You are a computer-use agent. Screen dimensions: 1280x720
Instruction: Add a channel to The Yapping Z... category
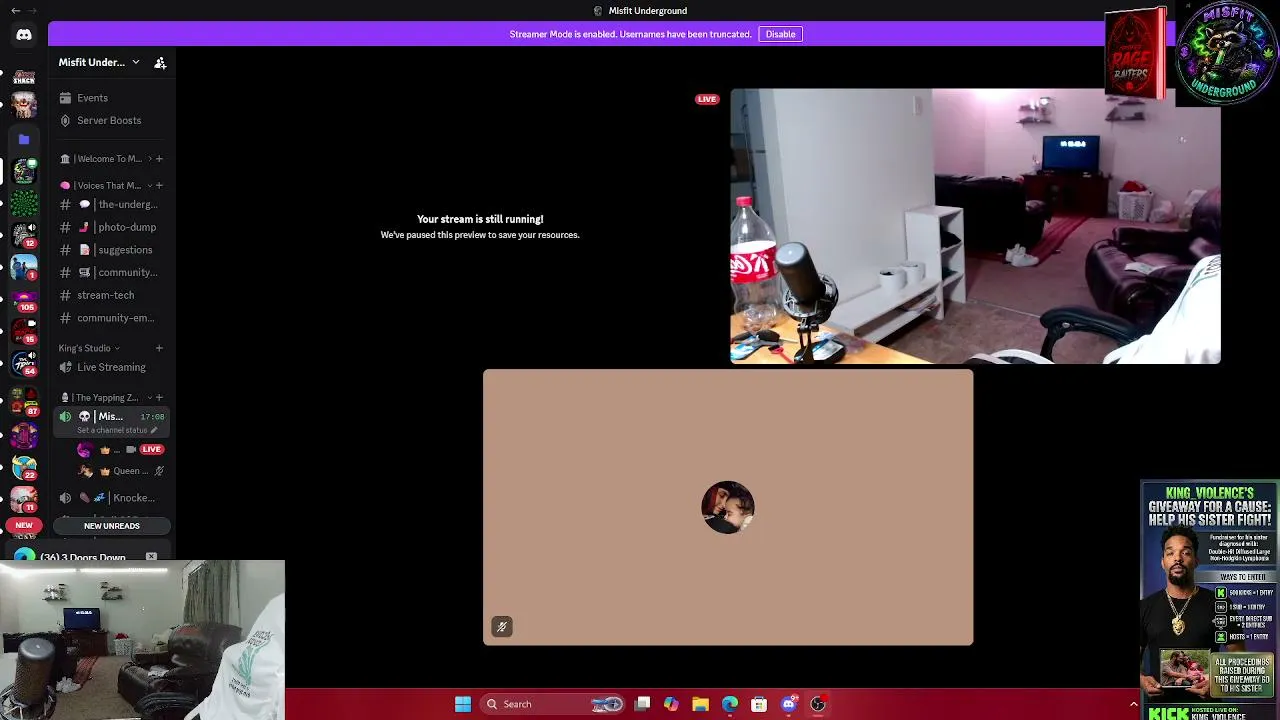tap(159, 397)
